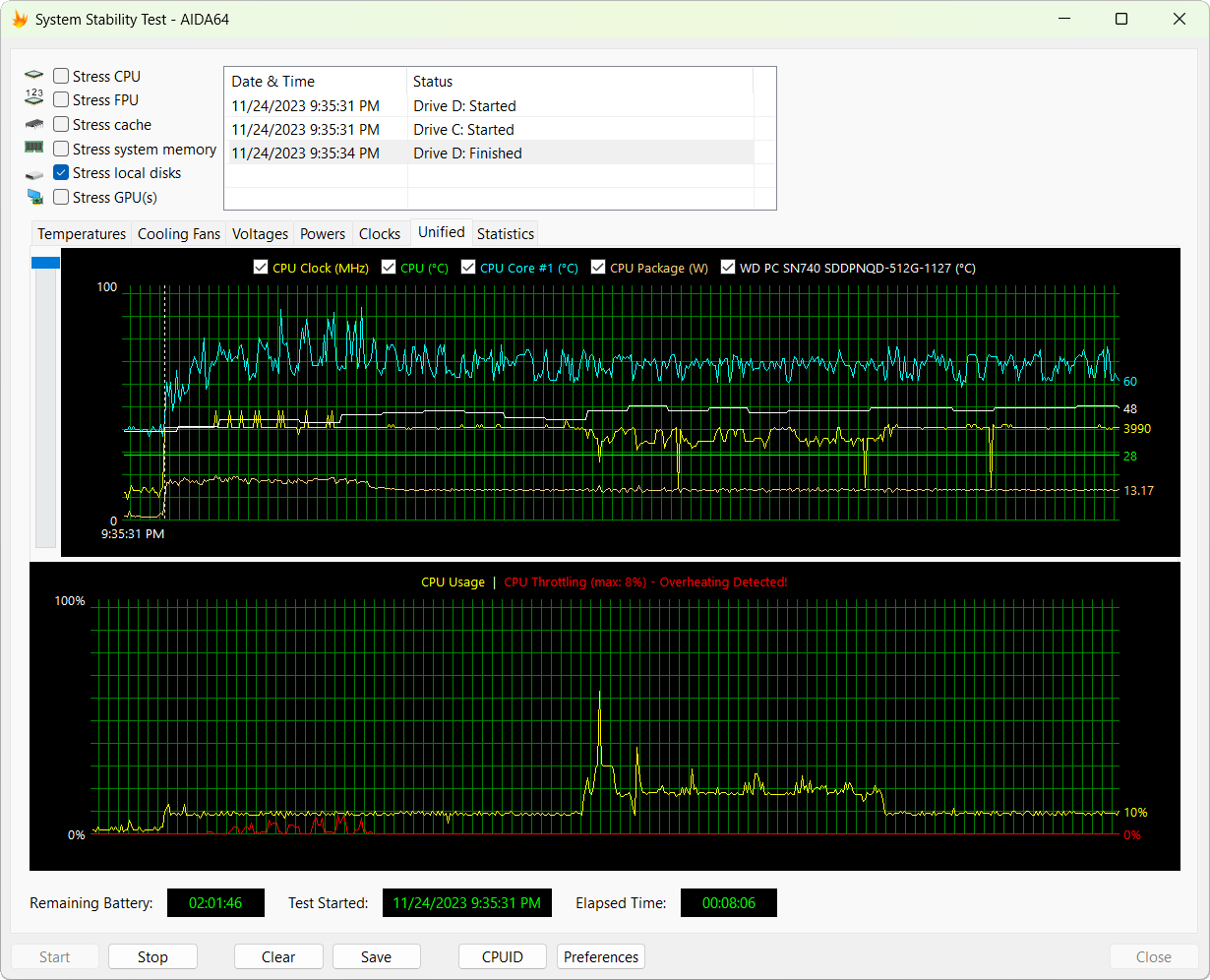1210x980 pixels.
Task: Click the 123 icon beside Stress FPU
Action: pos(34,99)
